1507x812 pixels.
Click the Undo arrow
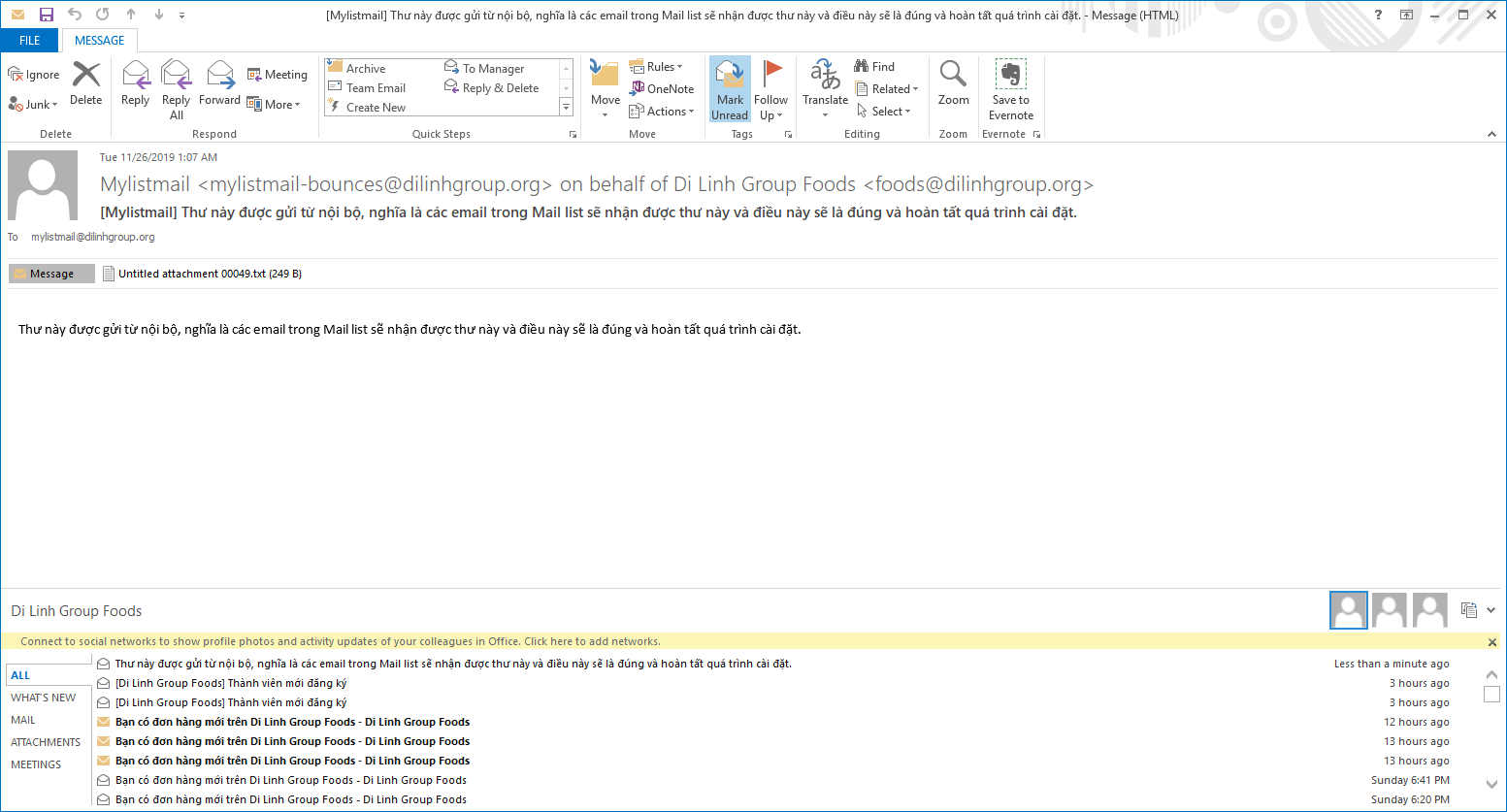pos(75,15)
